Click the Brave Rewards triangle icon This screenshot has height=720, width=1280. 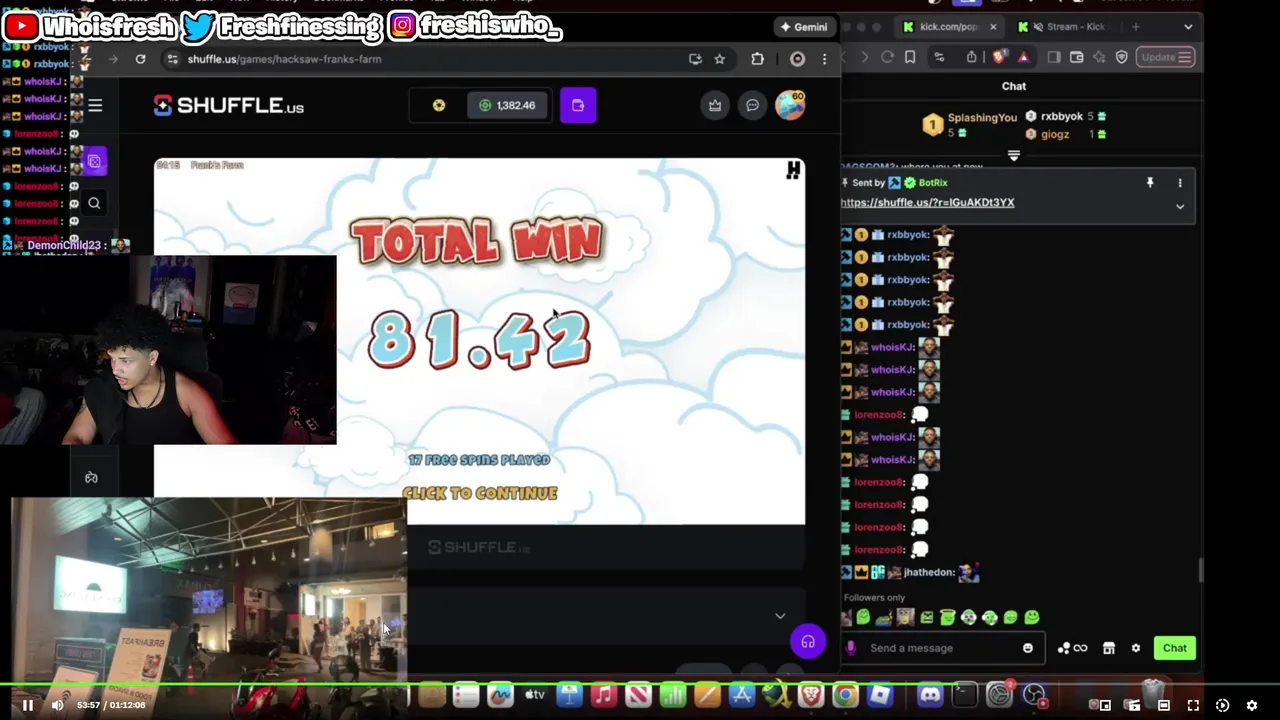point(1023,57)
